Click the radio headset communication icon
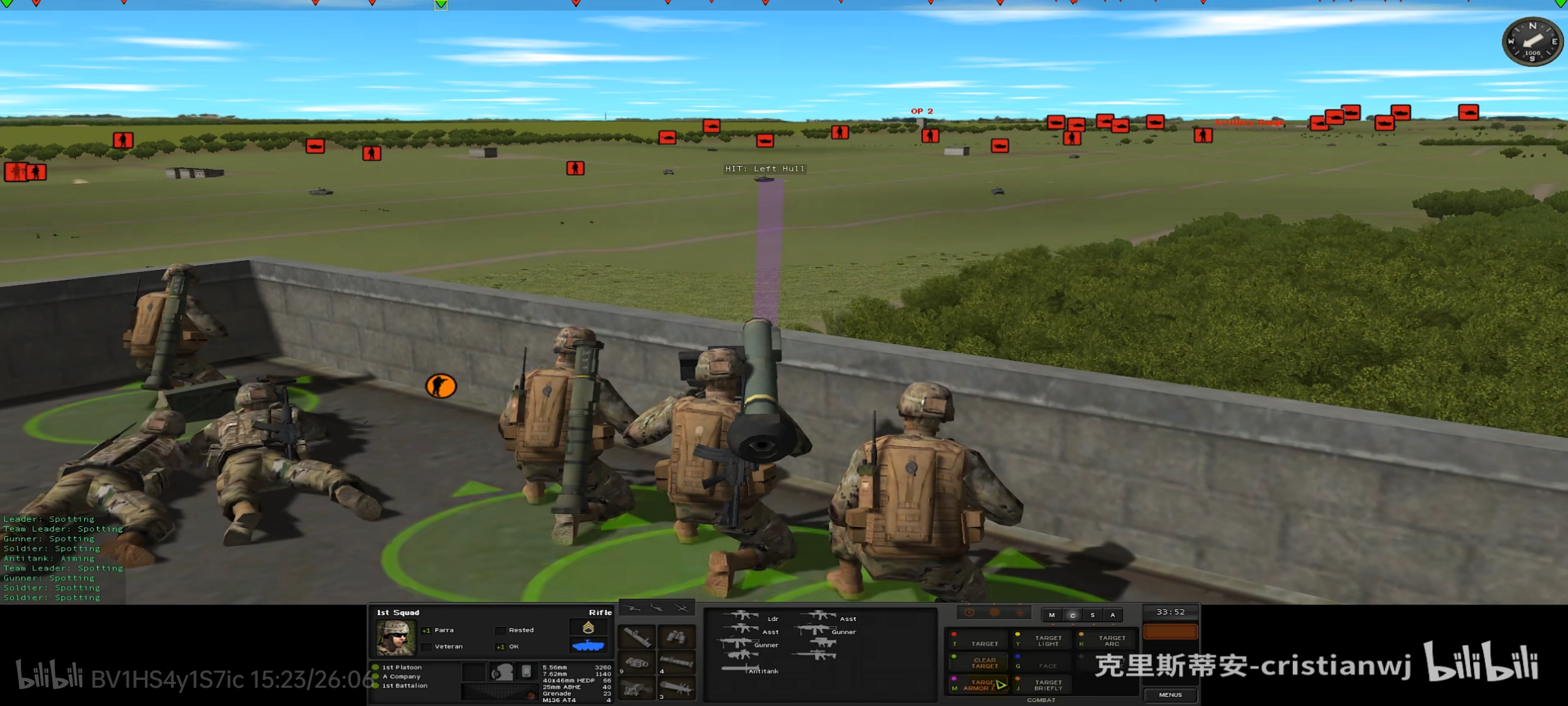The height and width of the screenshot is (706, 1568). [501, 672]
